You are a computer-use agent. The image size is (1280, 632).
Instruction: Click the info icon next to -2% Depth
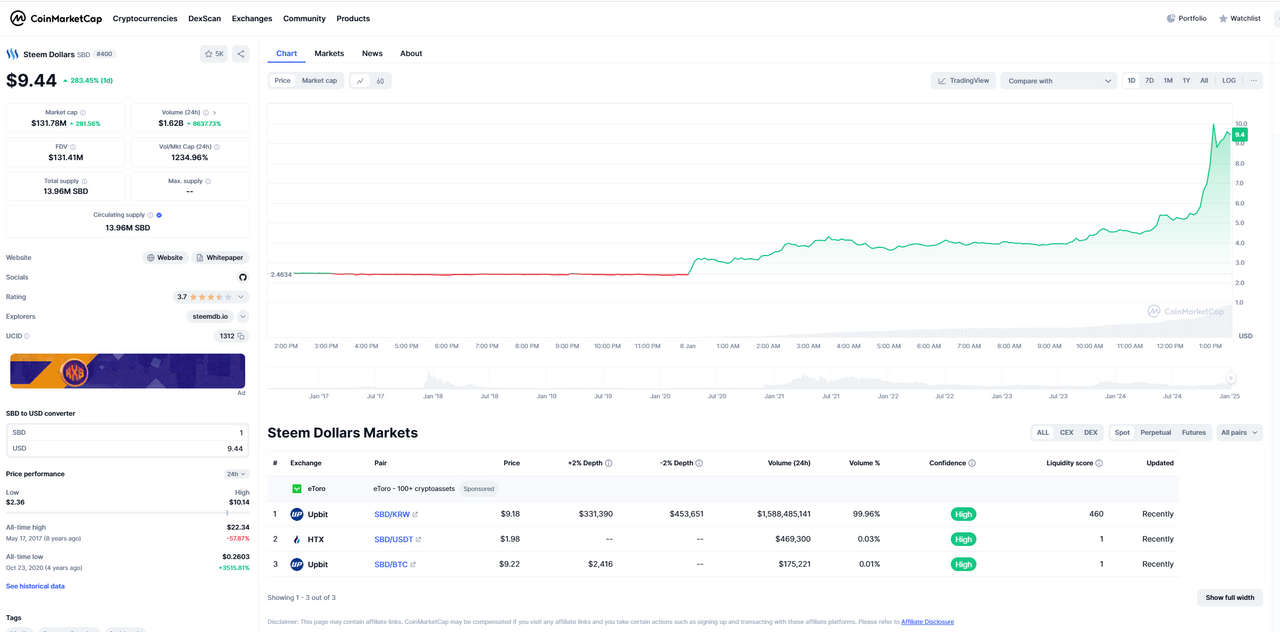tap(700, 463)
